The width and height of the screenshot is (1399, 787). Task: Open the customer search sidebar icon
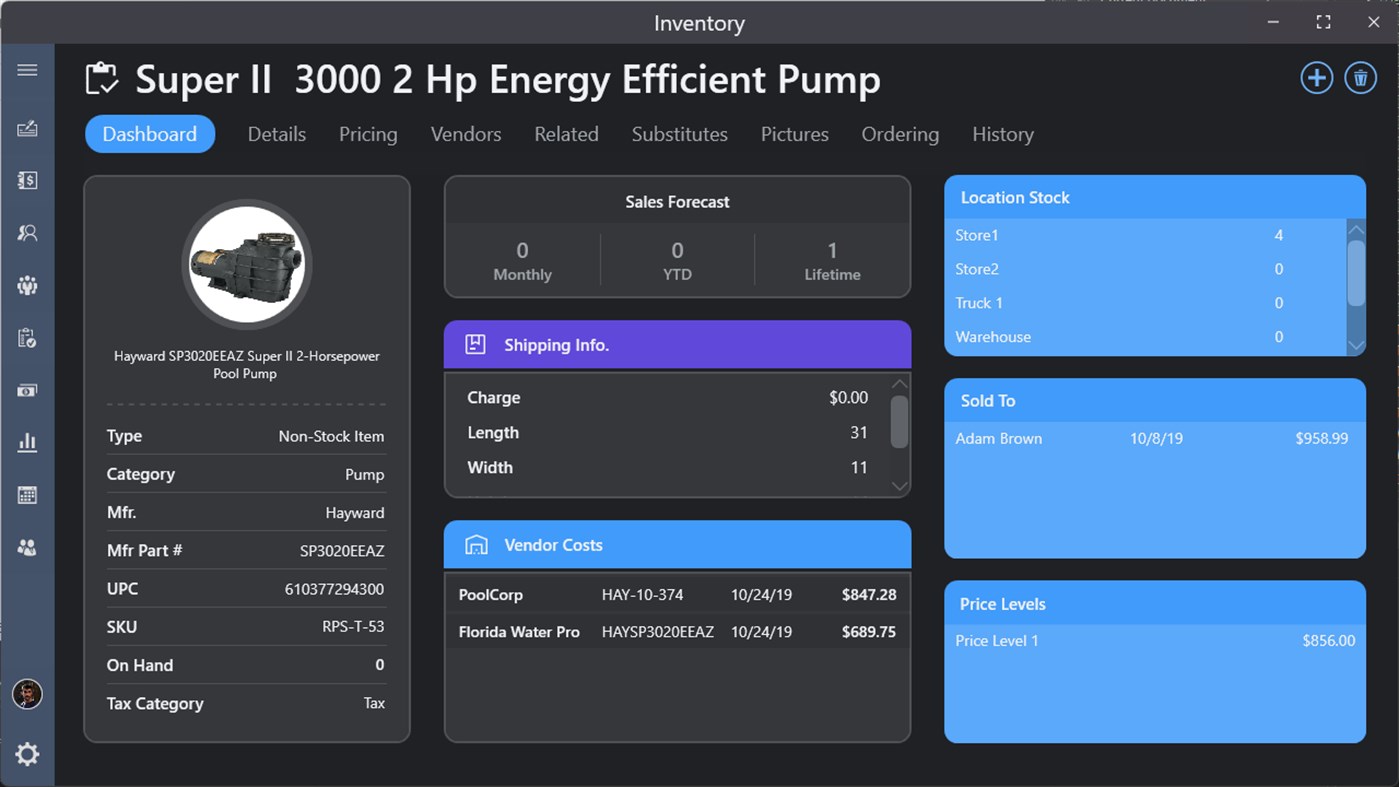[27, 233]
